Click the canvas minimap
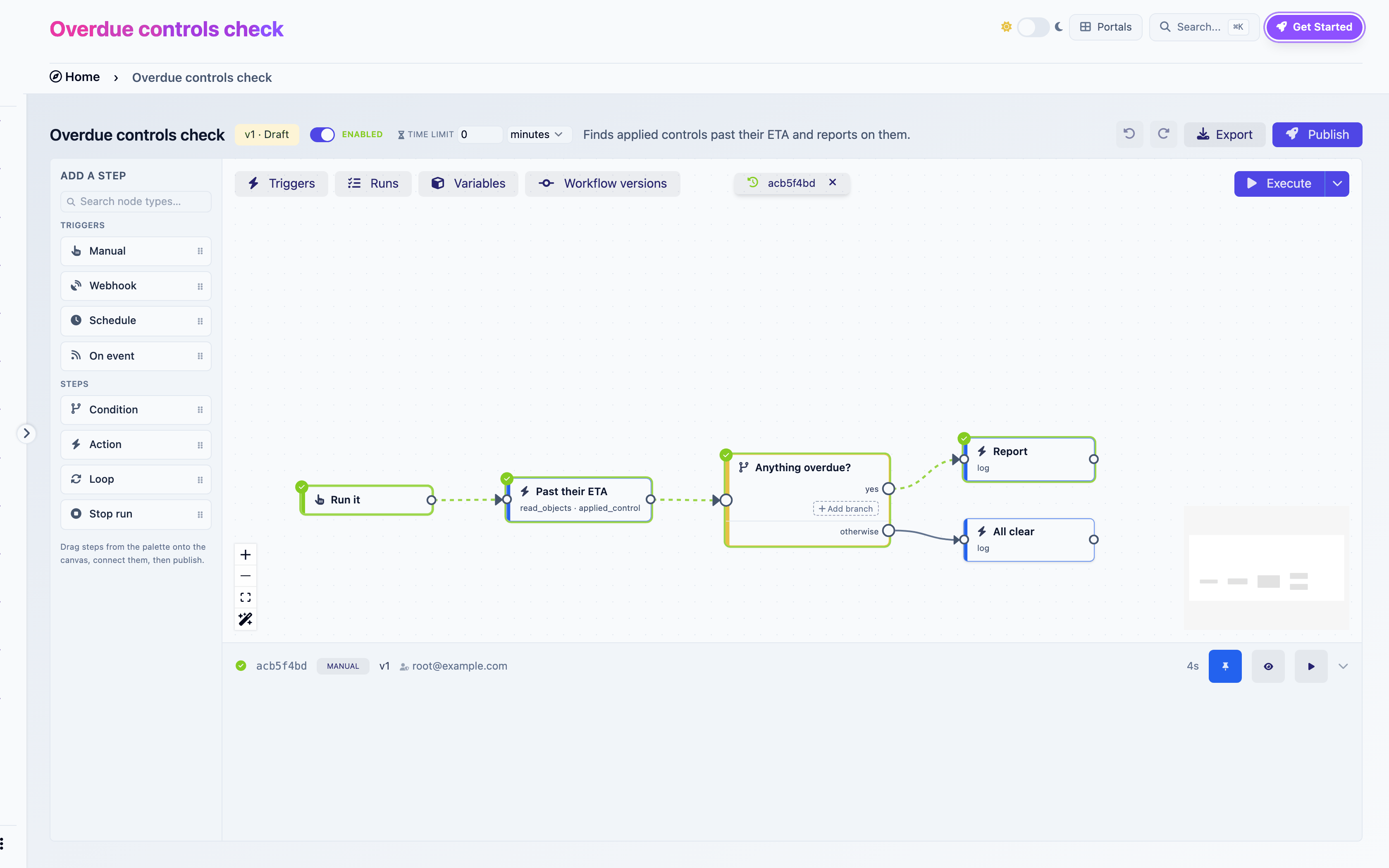Image resolution: width=1389 pixels, height=868 pixels. point(1266,568)
